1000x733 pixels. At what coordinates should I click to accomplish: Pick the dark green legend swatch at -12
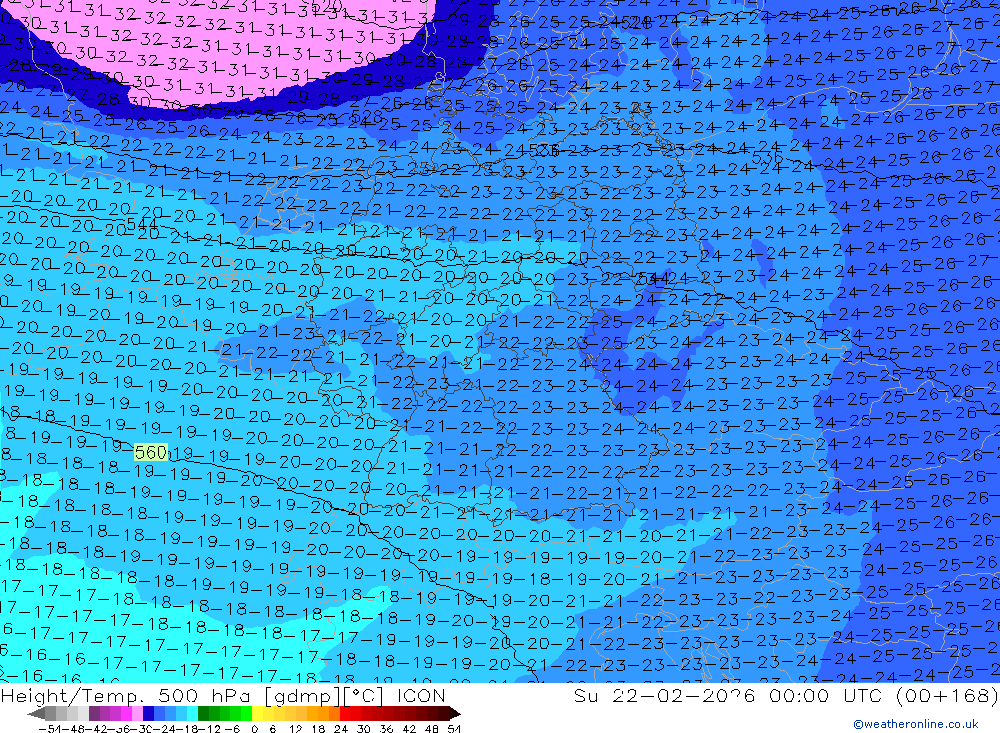tap(203, 713)
